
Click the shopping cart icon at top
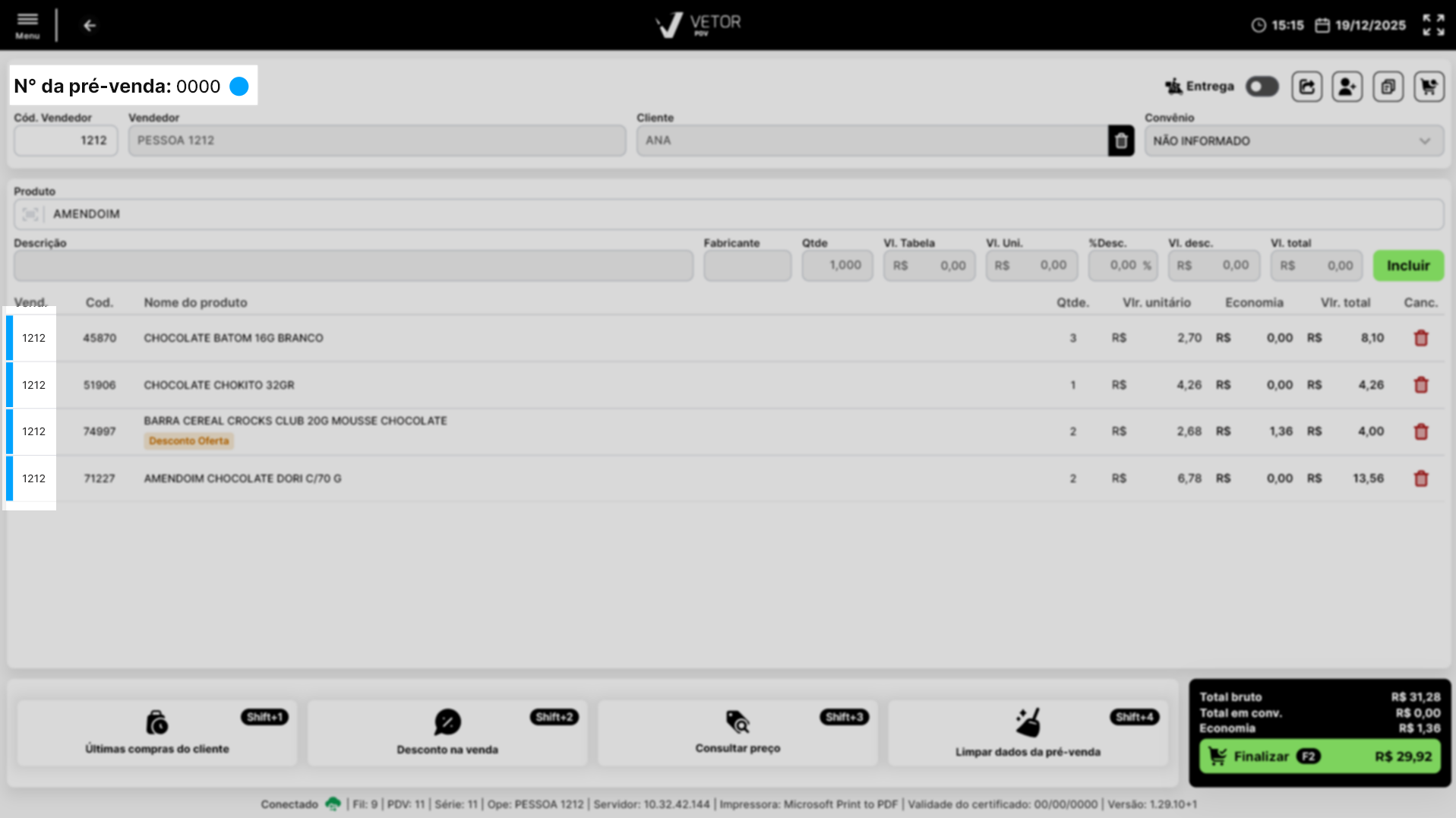[x=1429, y=87]
